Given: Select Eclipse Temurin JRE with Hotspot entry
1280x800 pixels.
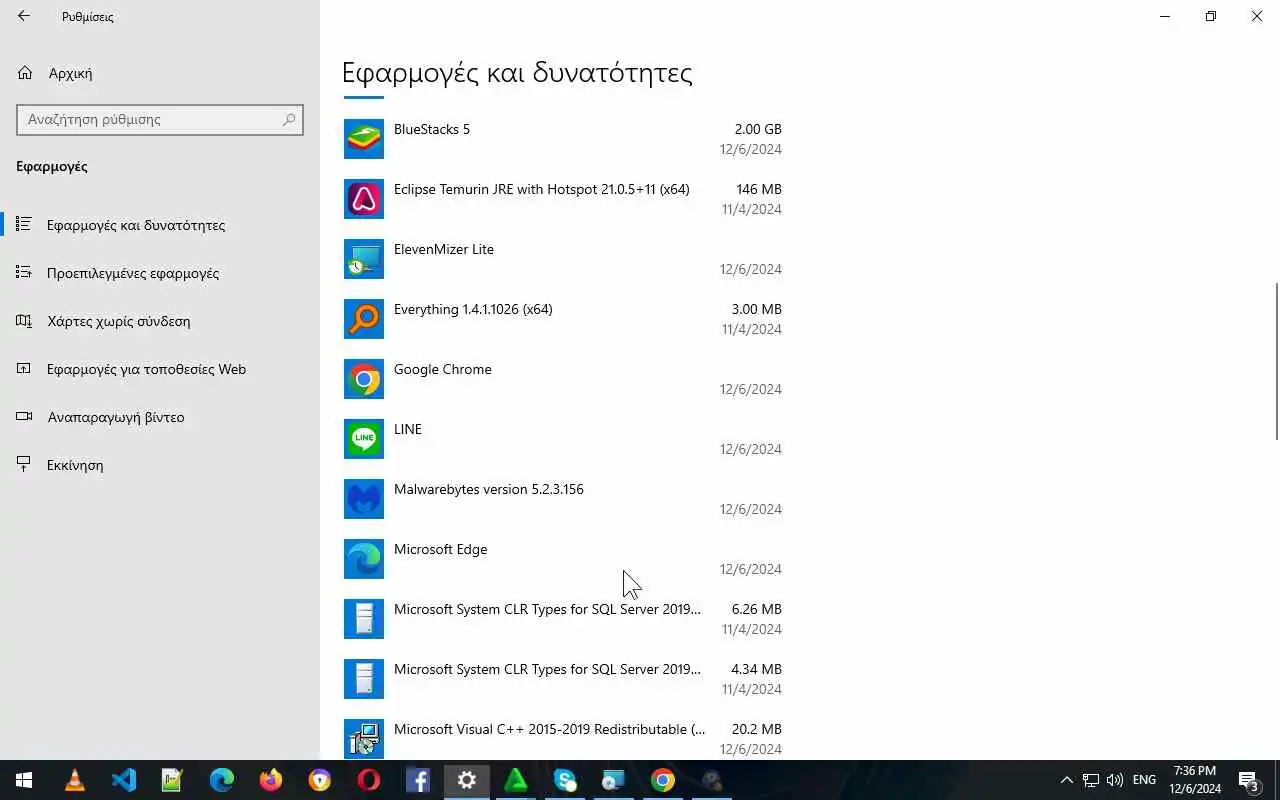Looking at the screenshot, I should click(541, 189).
